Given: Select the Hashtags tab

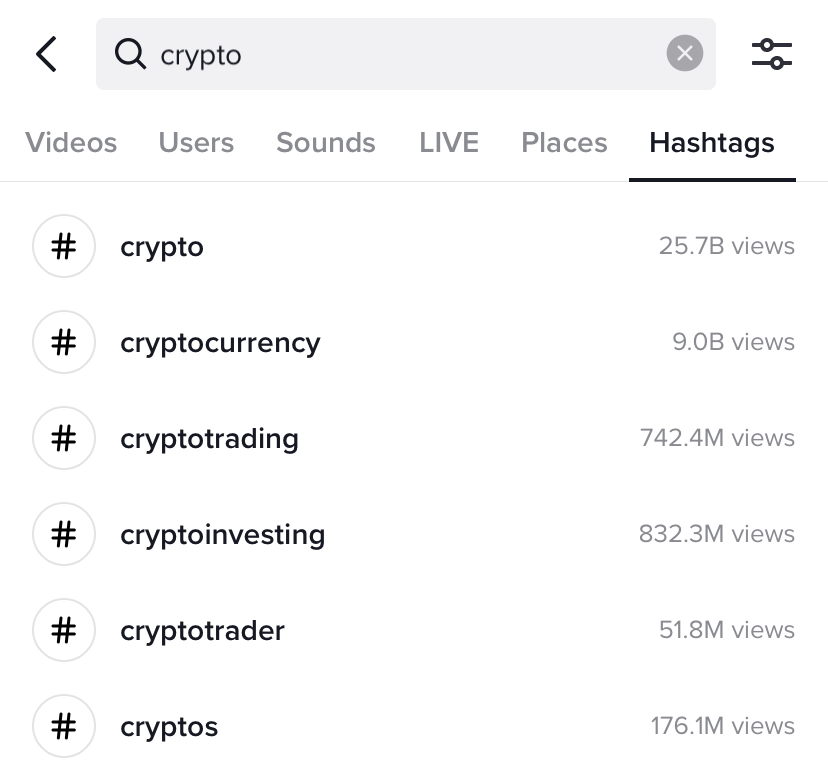Looking at the screenshot, I should (x=712, y=143).
